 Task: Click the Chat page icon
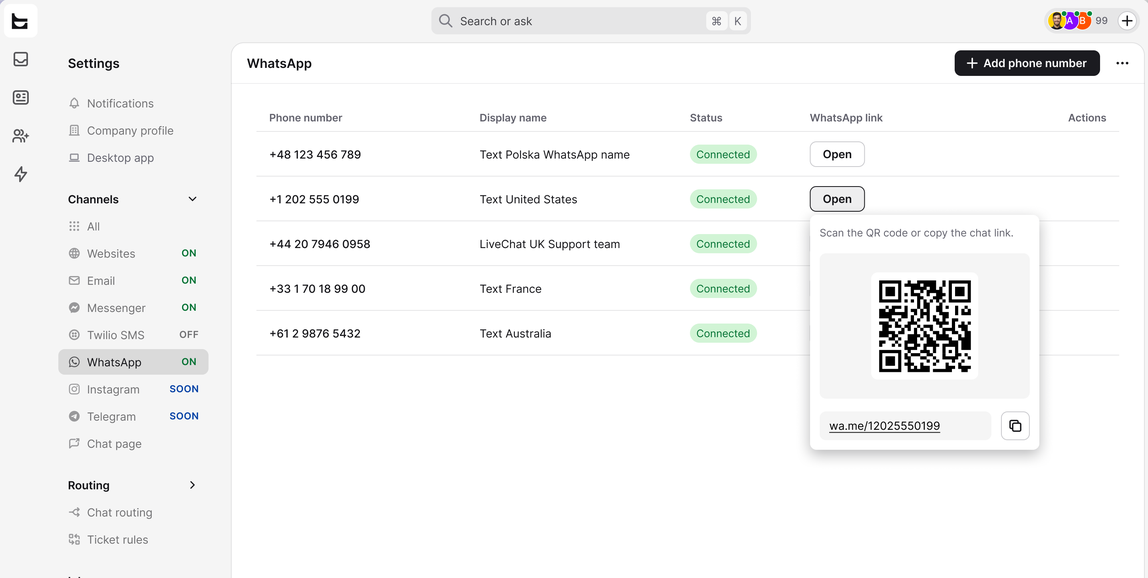point(74,443)
